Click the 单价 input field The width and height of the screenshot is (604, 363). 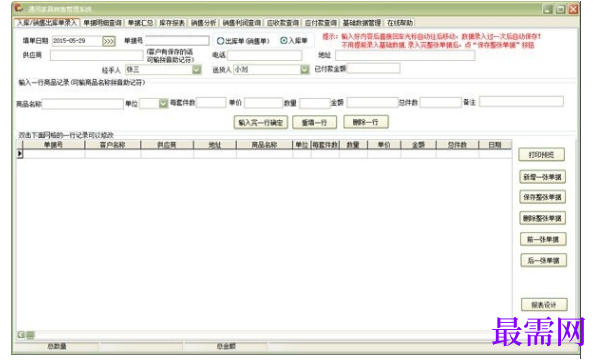point(263,103)
